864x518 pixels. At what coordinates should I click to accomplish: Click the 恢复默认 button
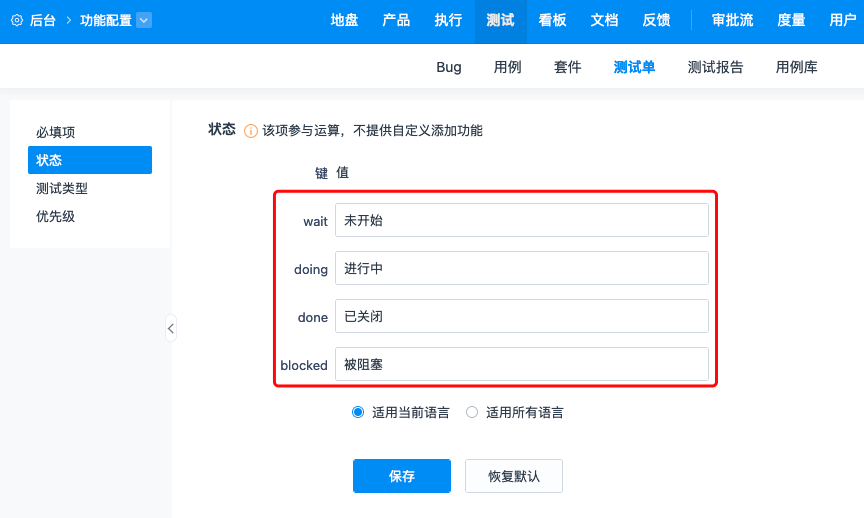click(x=514, y=476)
